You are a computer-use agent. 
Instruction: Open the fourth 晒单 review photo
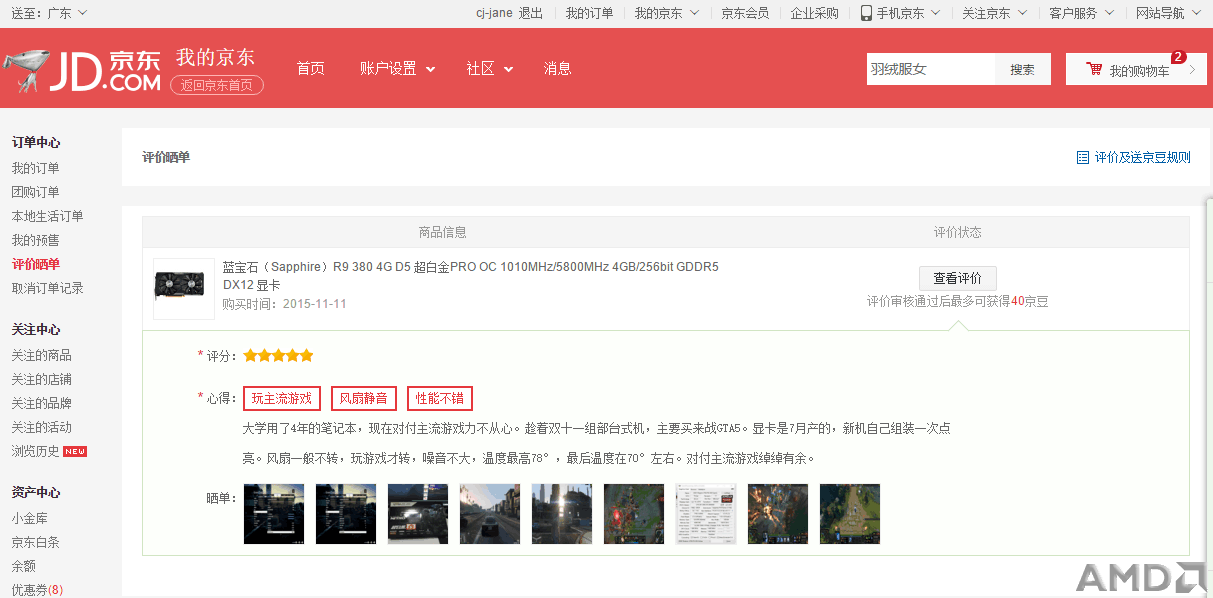pyautogui.click(x=490, y=514)
